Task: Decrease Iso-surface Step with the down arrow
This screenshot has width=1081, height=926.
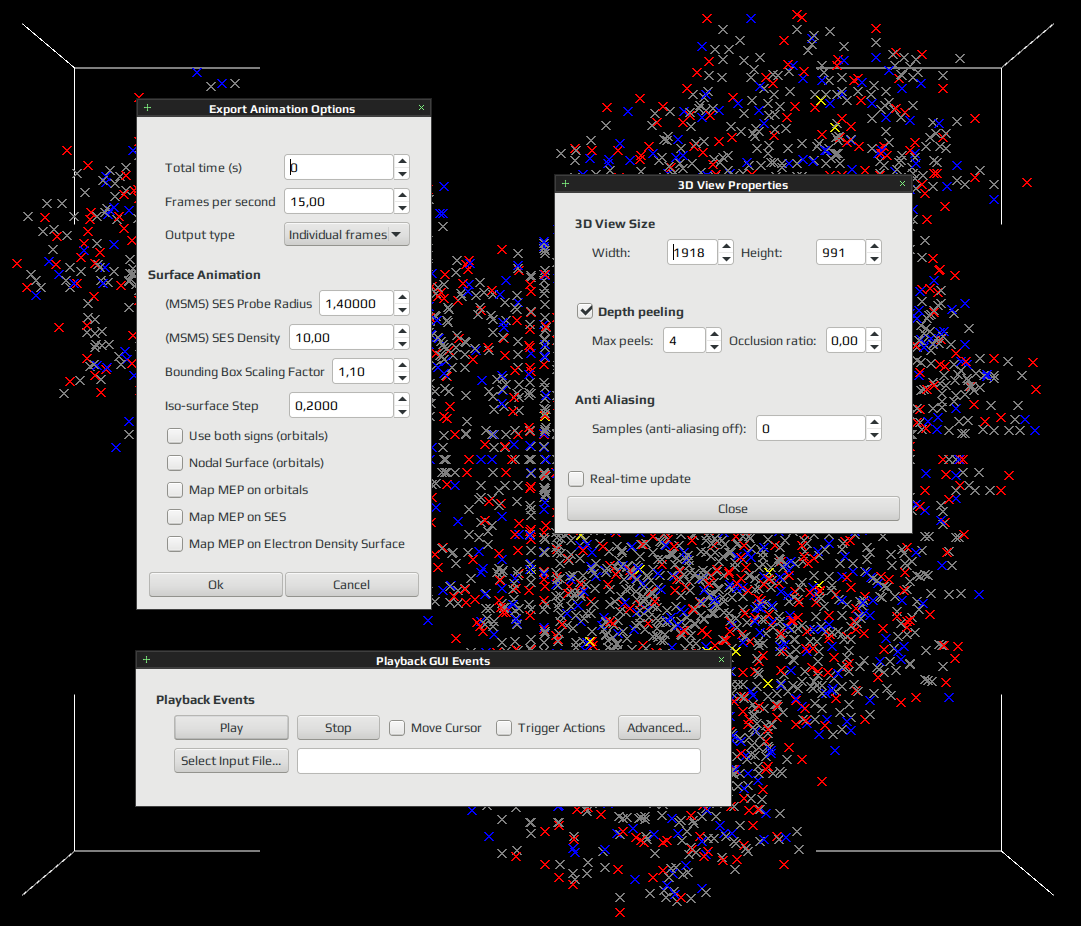Action: pos(403,412)
